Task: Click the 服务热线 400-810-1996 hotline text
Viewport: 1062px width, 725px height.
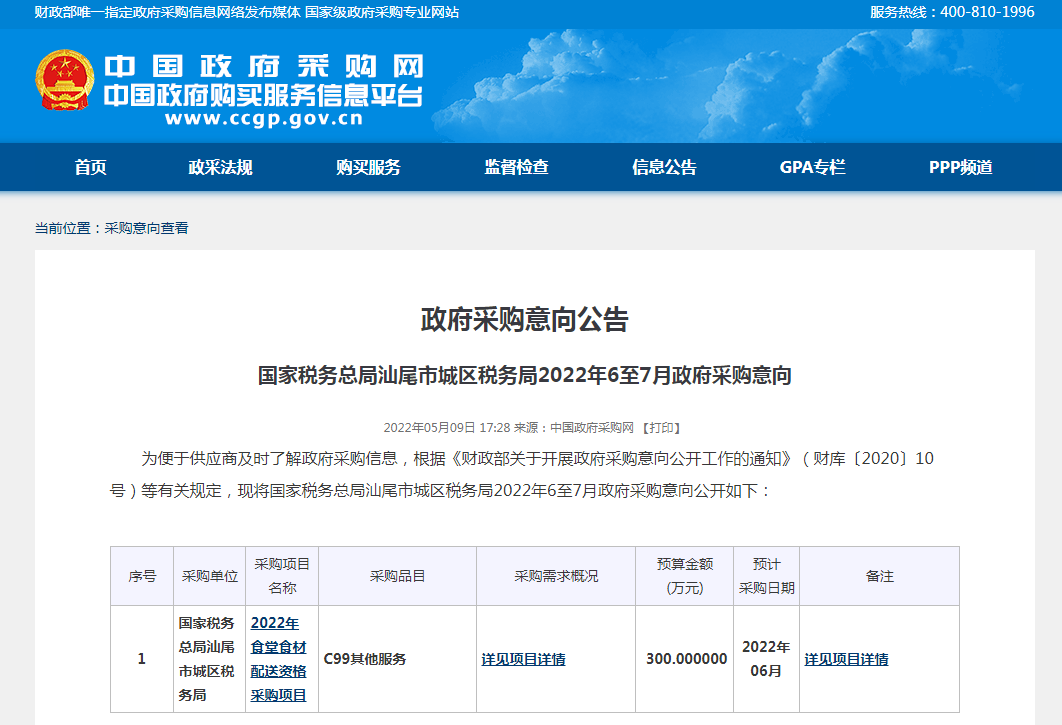Action: [x=938, y=12]
